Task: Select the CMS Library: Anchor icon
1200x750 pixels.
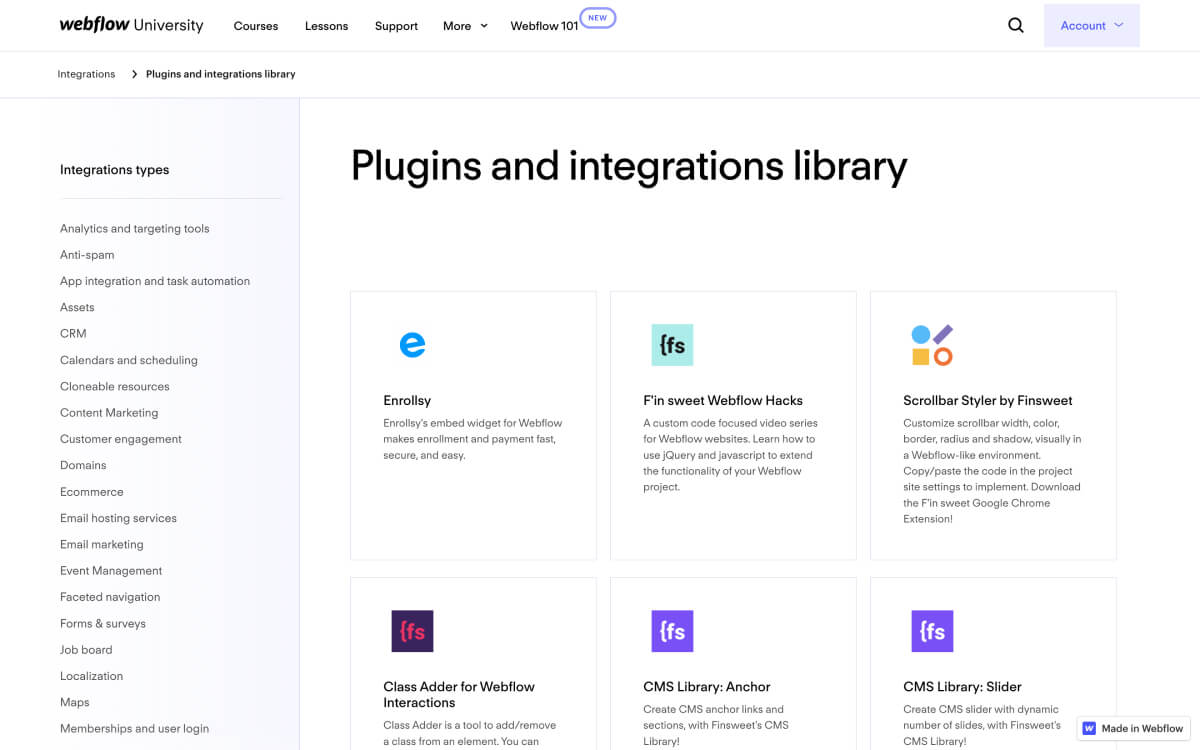Action: pyautogui.click(x=672, y=631)
